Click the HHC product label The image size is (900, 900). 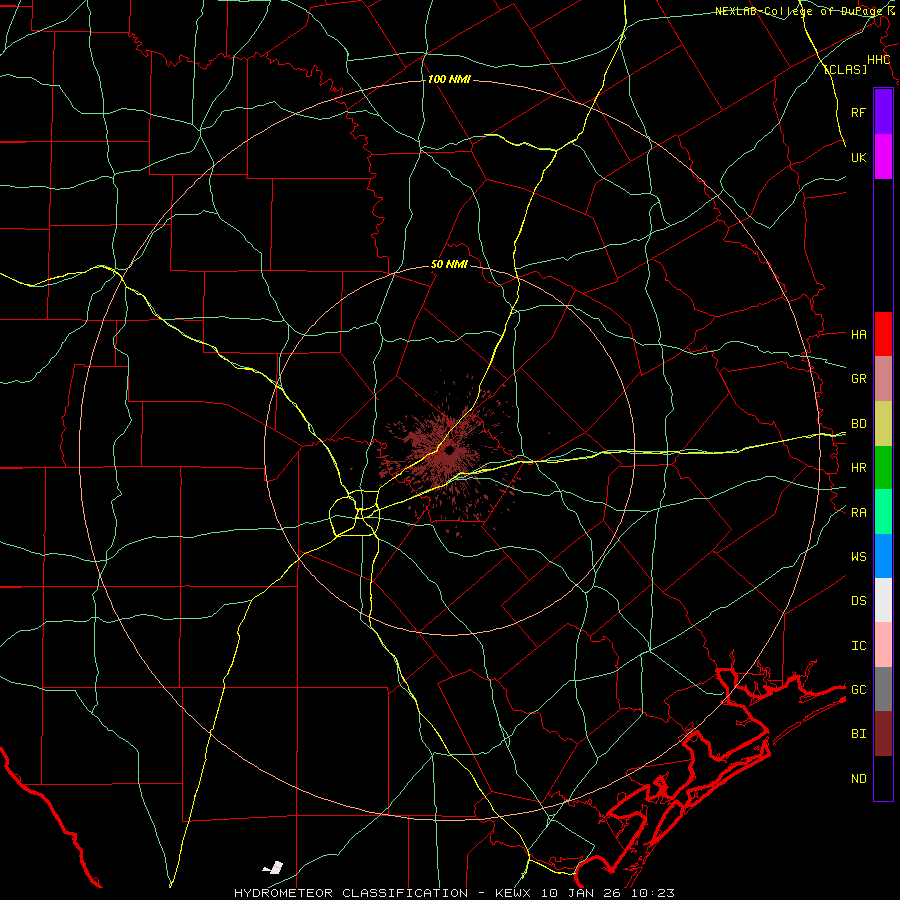click(878, 60)
